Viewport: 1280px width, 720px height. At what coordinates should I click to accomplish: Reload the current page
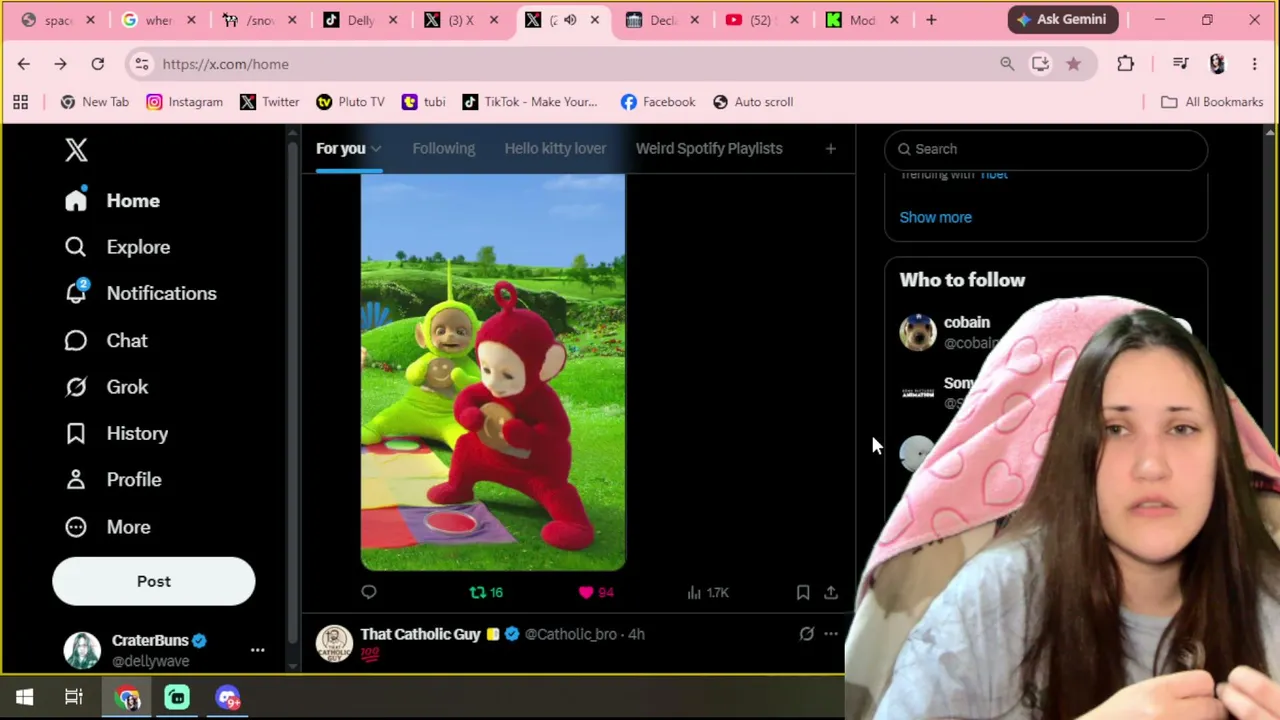pyautogui.click(x=98, y=64)
